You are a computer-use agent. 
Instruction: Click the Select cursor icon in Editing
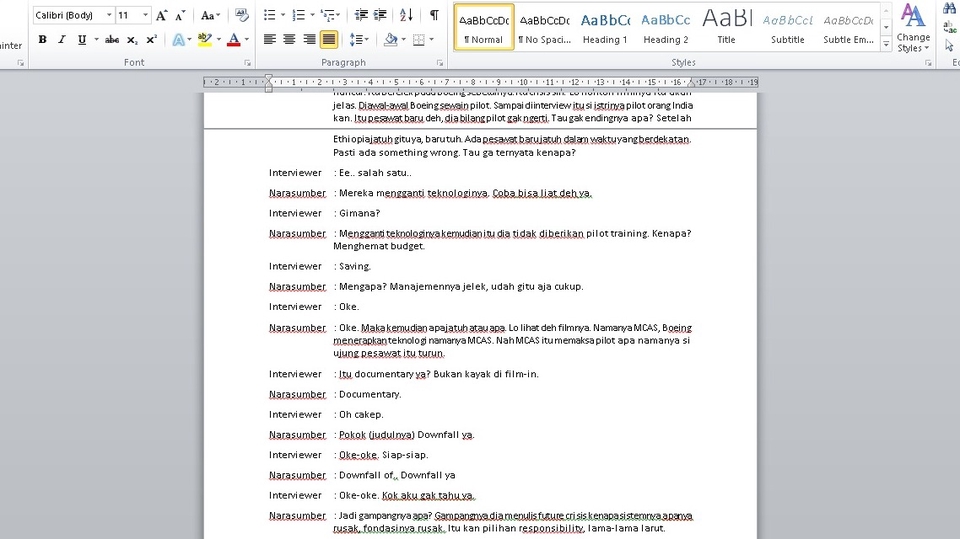click(x=950, y=45)
